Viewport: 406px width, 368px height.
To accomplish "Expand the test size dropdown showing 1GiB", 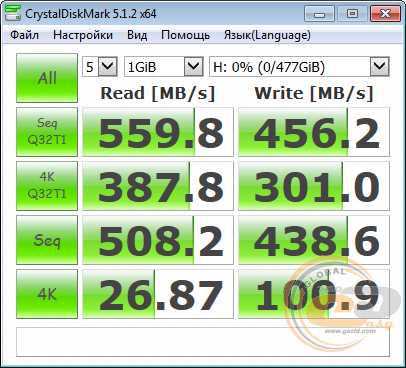I will point(164,67).
